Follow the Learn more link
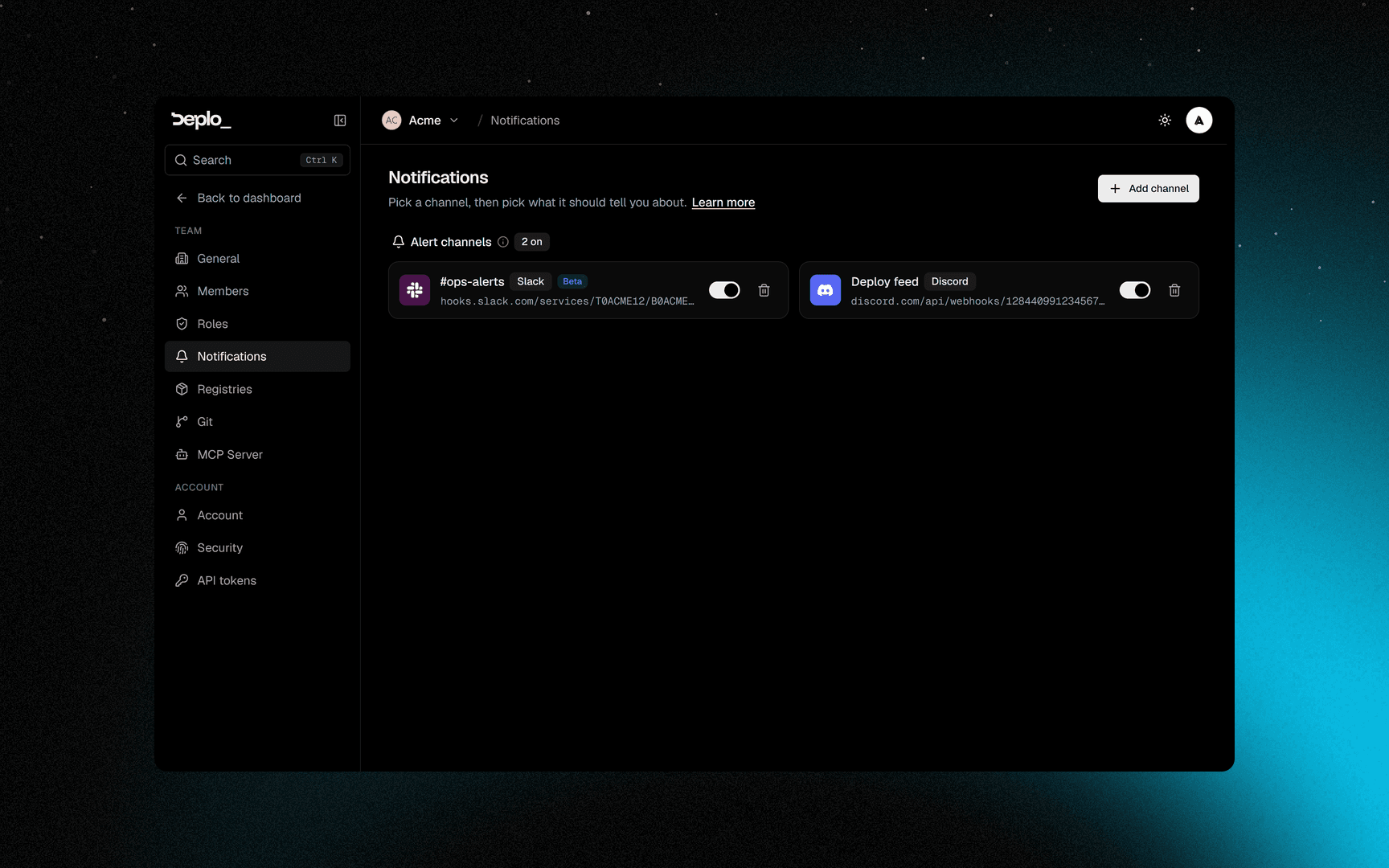Screen dimensions: 1389x868 tap(723, 203)
